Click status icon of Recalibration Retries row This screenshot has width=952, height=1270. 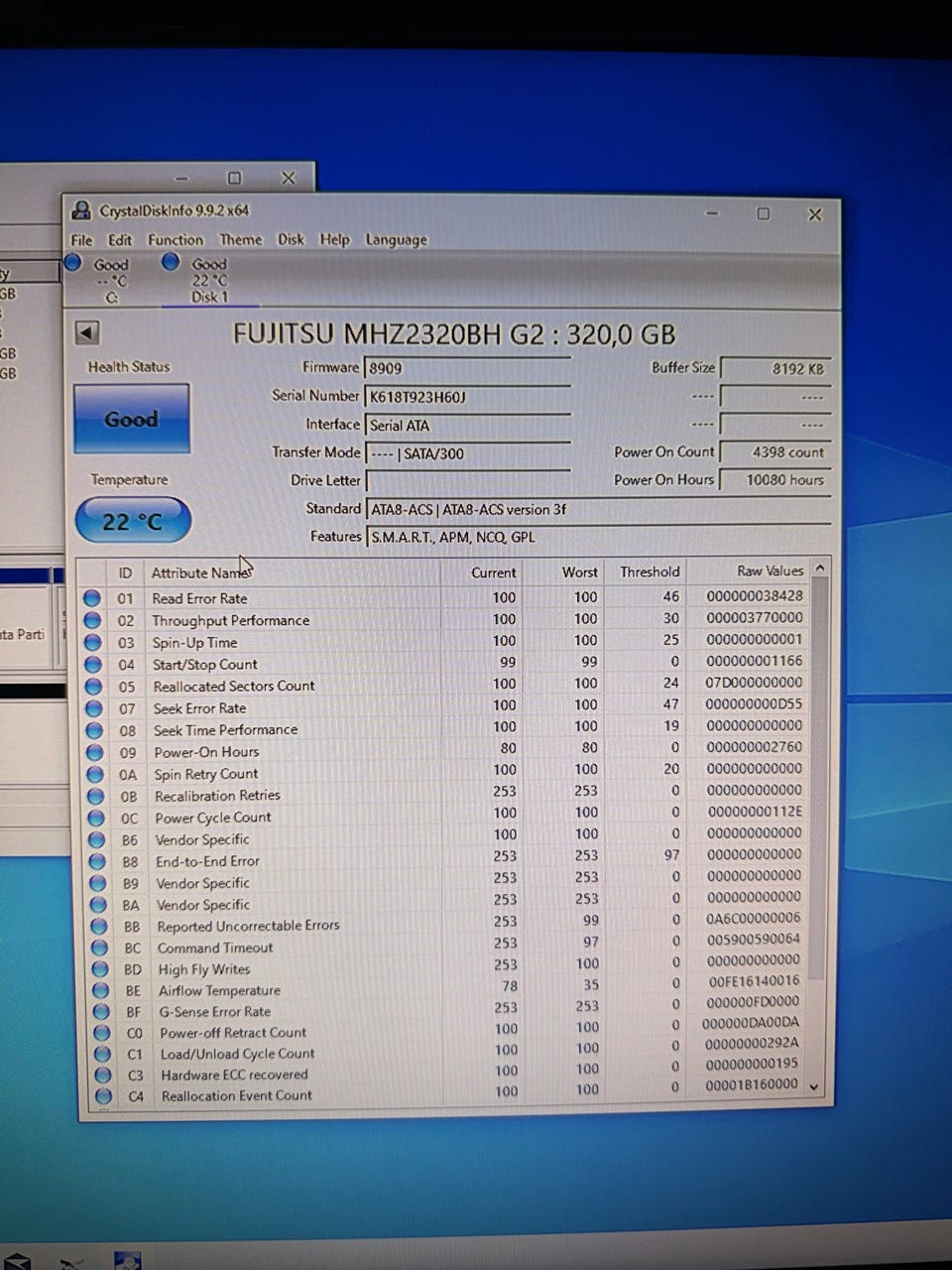coord(96,796)
